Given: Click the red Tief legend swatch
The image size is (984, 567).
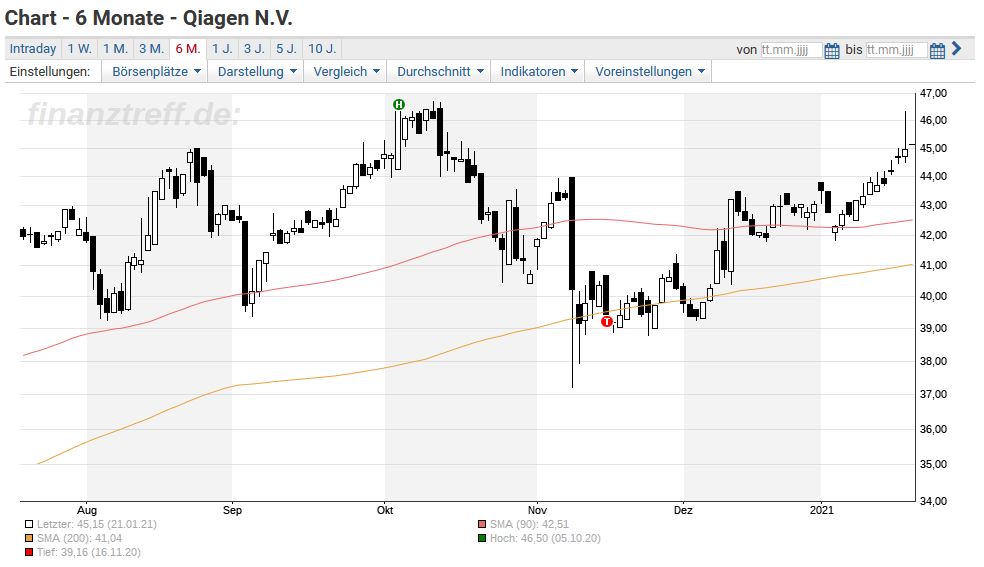Looking at the screenshot, I should (29, 553).
